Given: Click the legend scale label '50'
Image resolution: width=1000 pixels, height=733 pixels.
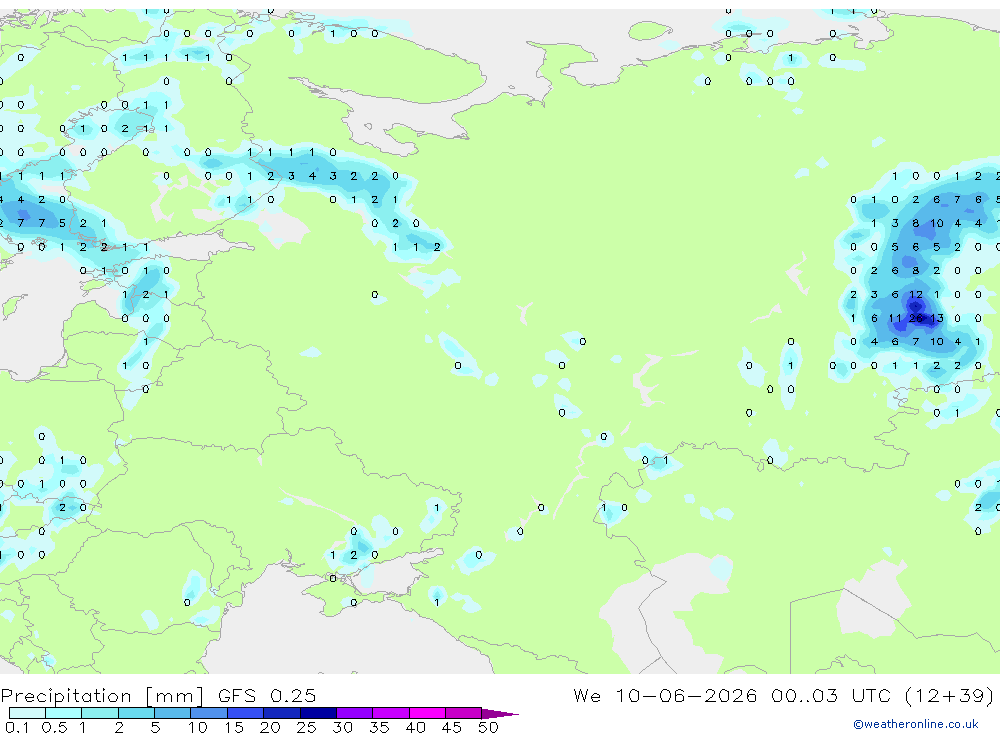Looking at the screenshot, I should (x=488, y=727).
